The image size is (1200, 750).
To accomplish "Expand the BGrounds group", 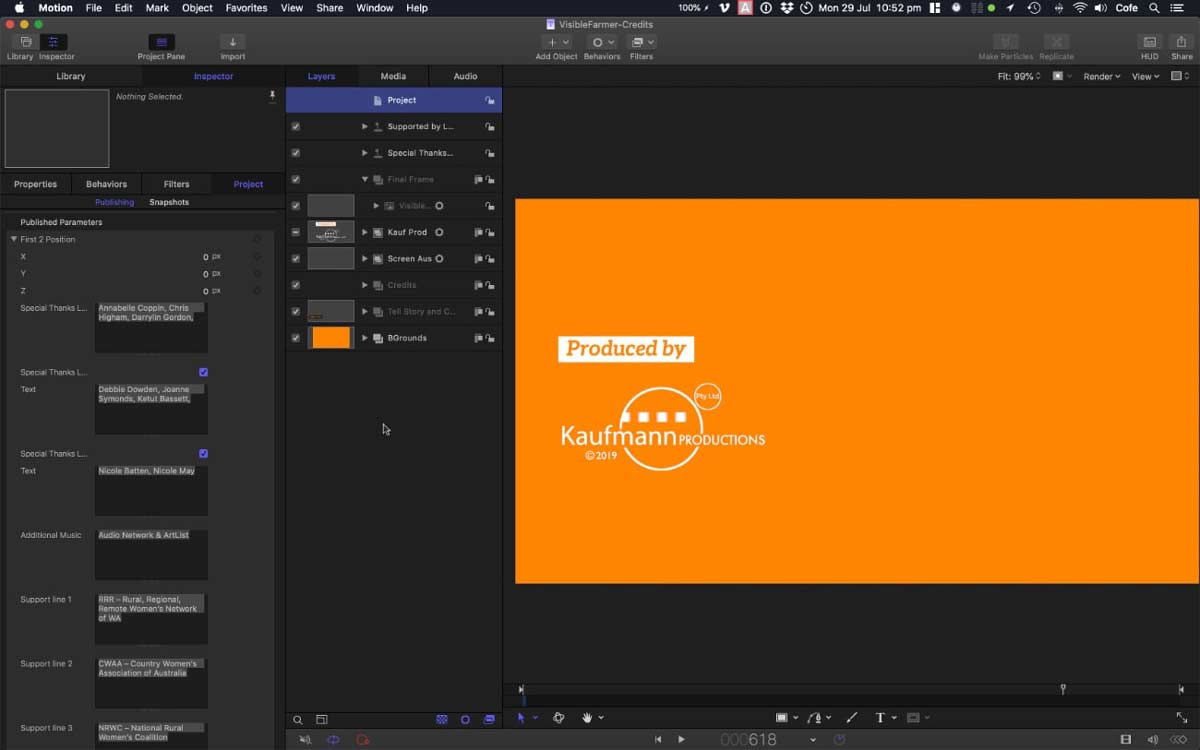I will coord(365,338).
